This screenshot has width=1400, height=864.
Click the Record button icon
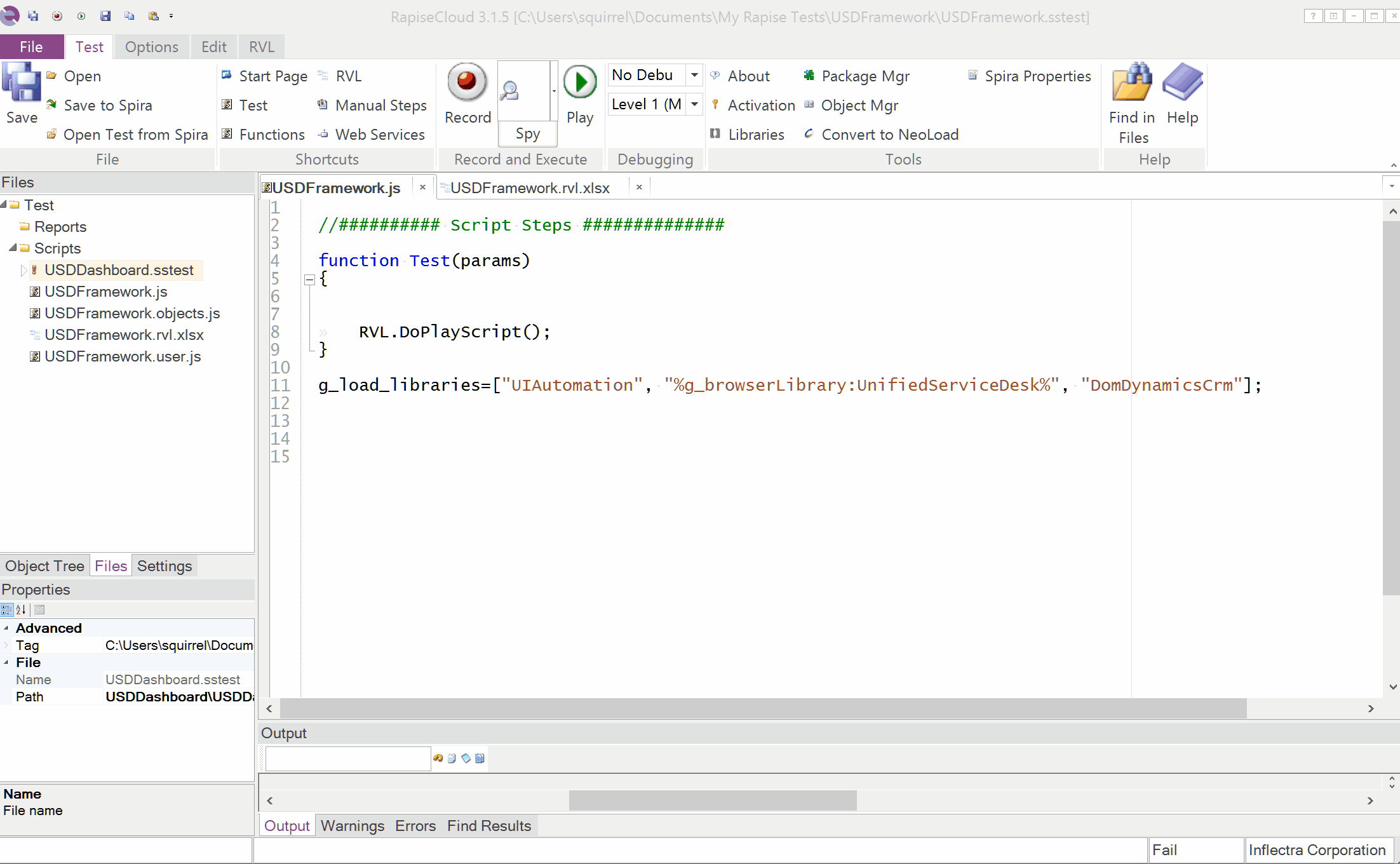coord(467,83)
